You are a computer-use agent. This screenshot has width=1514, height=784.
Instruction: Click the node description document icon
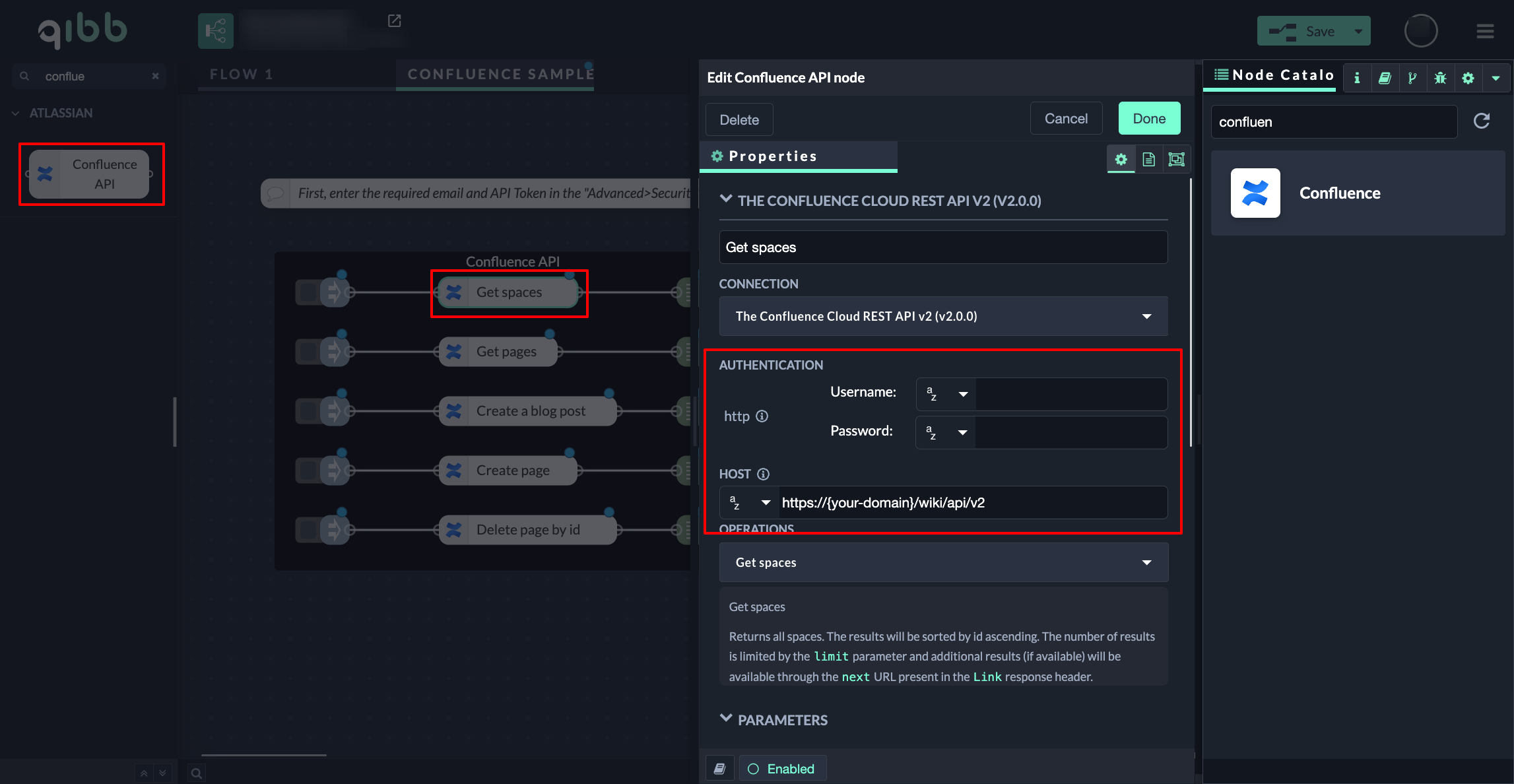pyautogui.click(x=1148, y=159)
